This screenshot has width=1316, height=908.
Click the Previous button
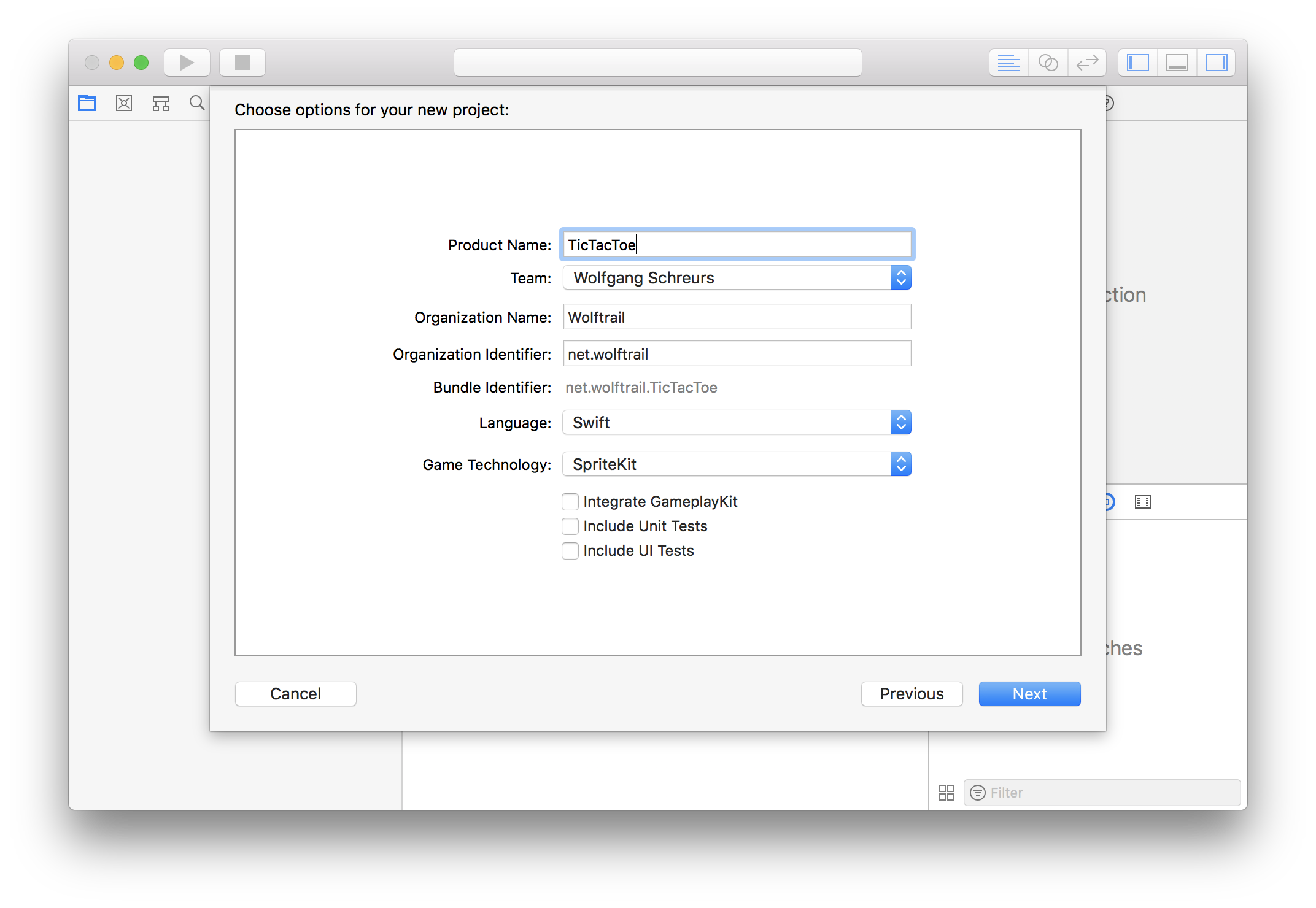point(912,694)
